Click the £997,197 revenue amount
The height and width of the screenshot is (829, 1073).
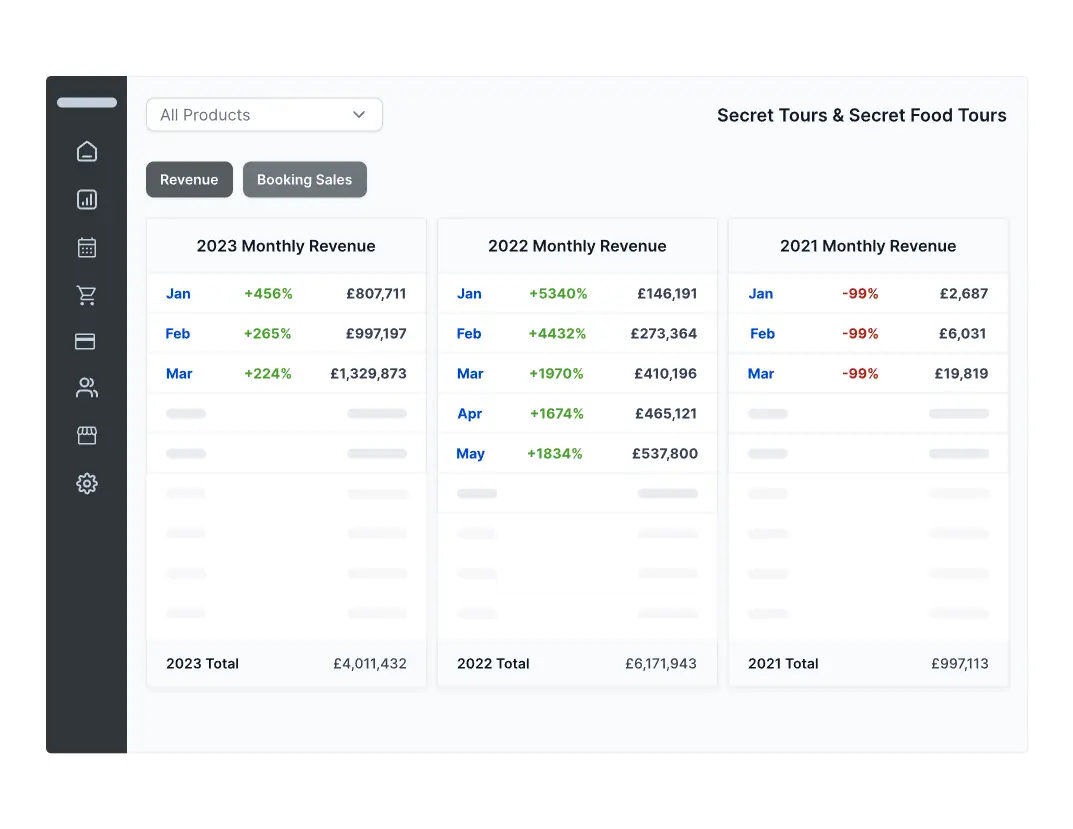pyautogui.click(x=376, y=333)
